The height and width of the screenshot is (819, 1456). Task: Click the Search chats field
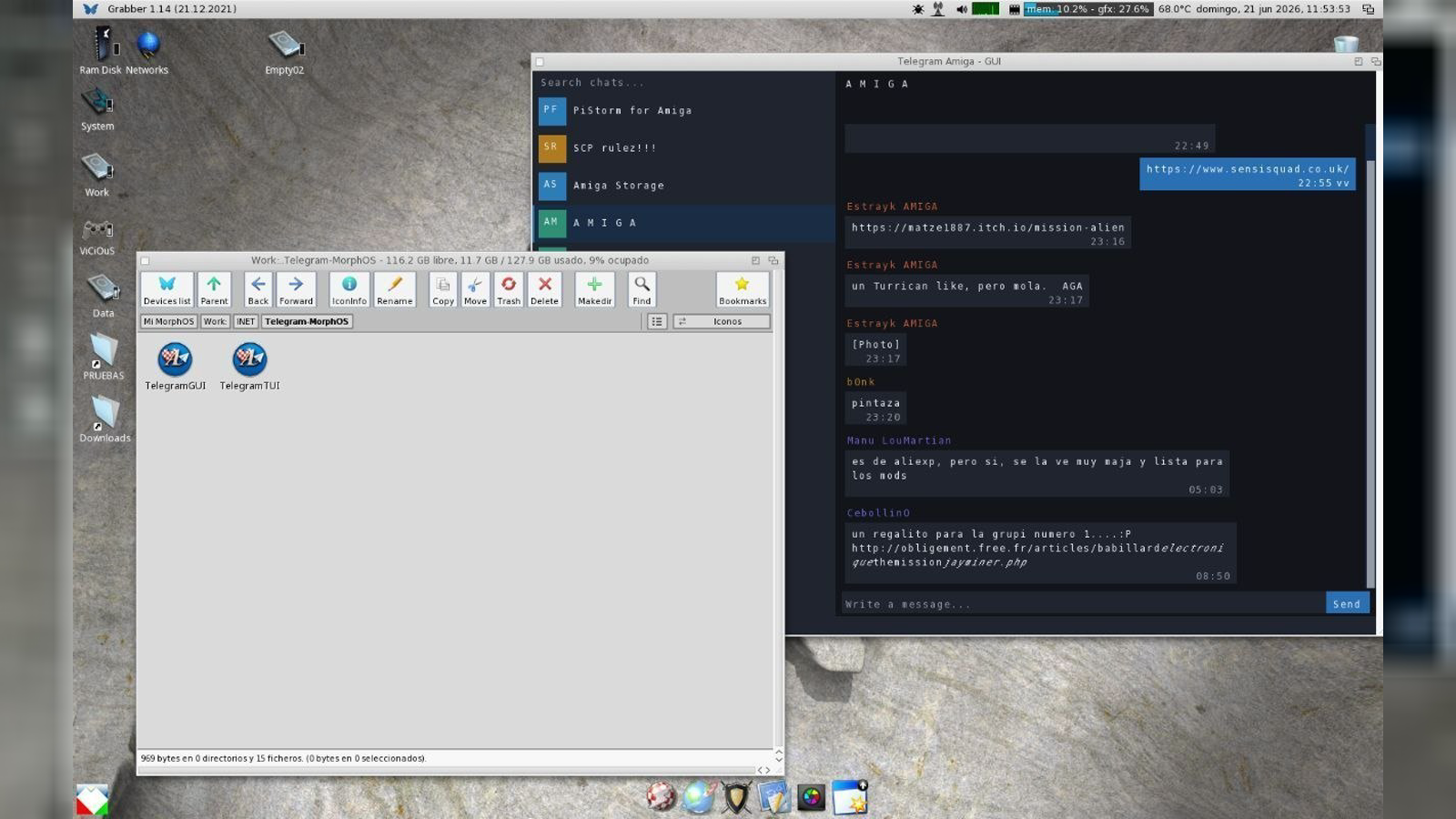684,82
